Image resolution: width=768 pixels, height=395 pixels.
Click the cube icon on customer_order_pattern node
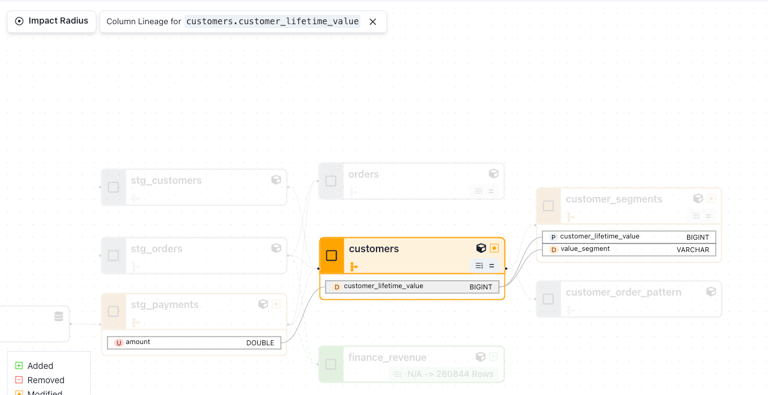[x=711, y=292]
